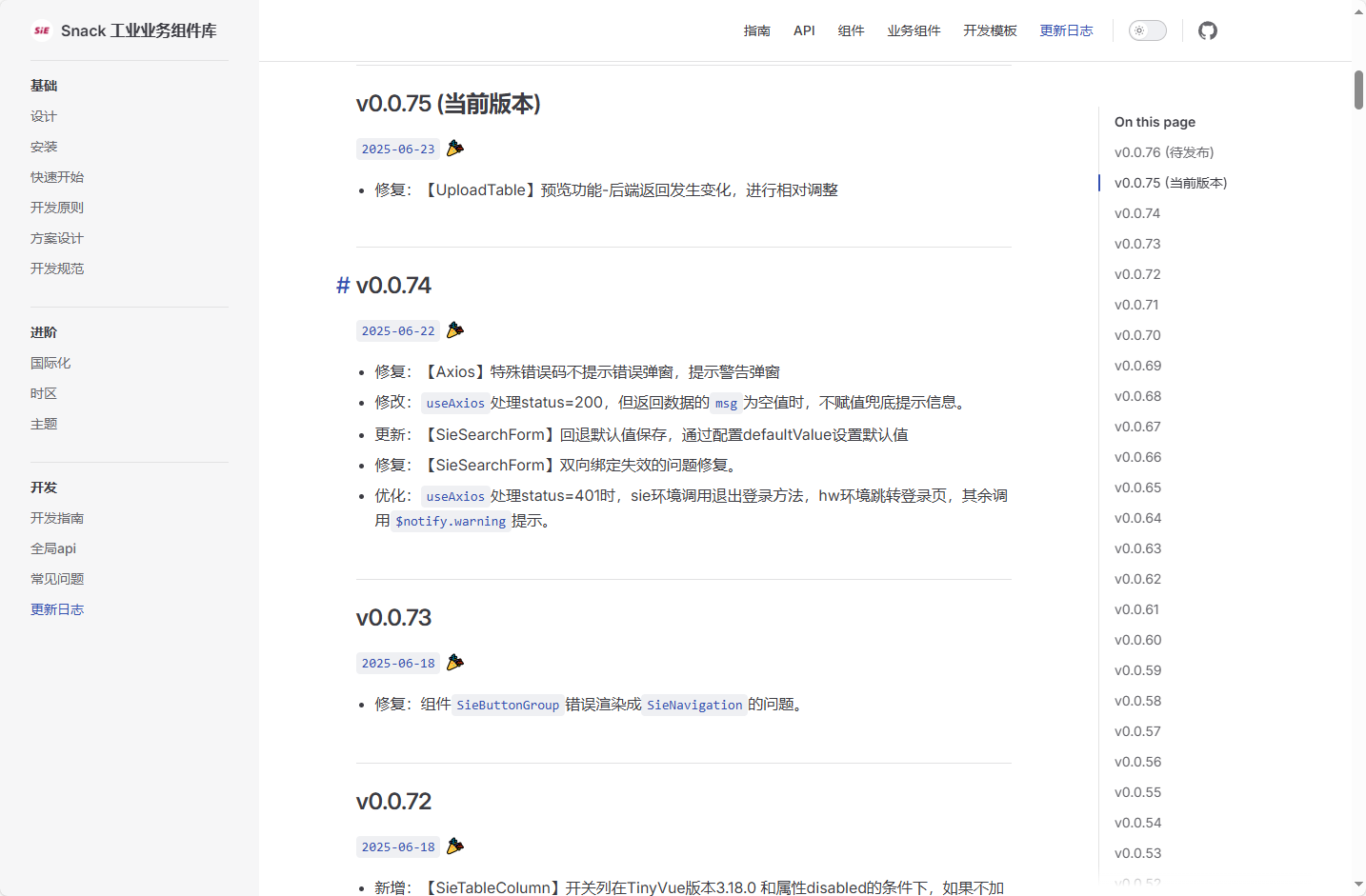Jump to v0.0.71 in page outline
This screenshot has width=1366, height=896.
tap(1136, 305)
